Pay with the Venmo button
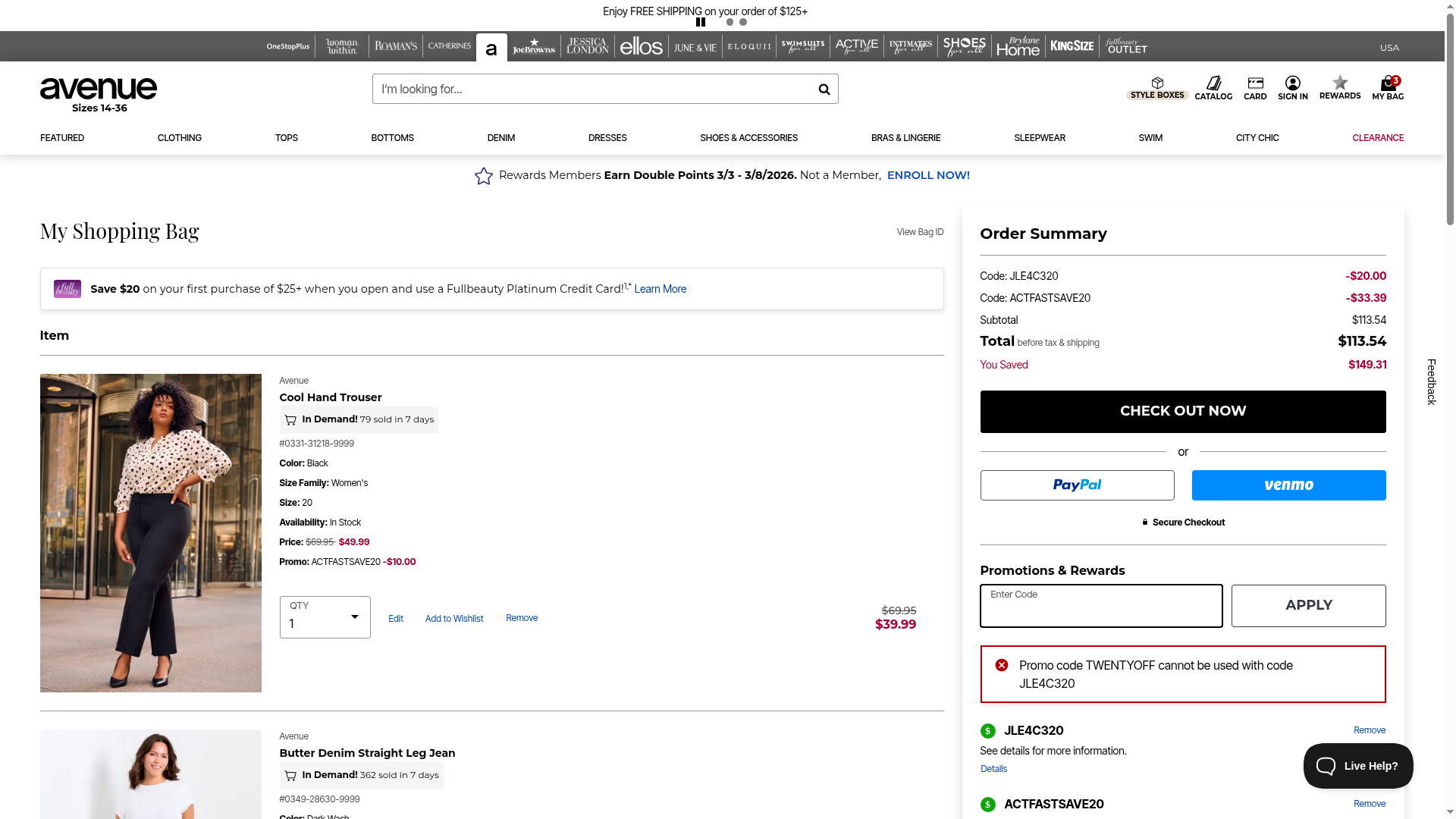 click(1288, 485)
